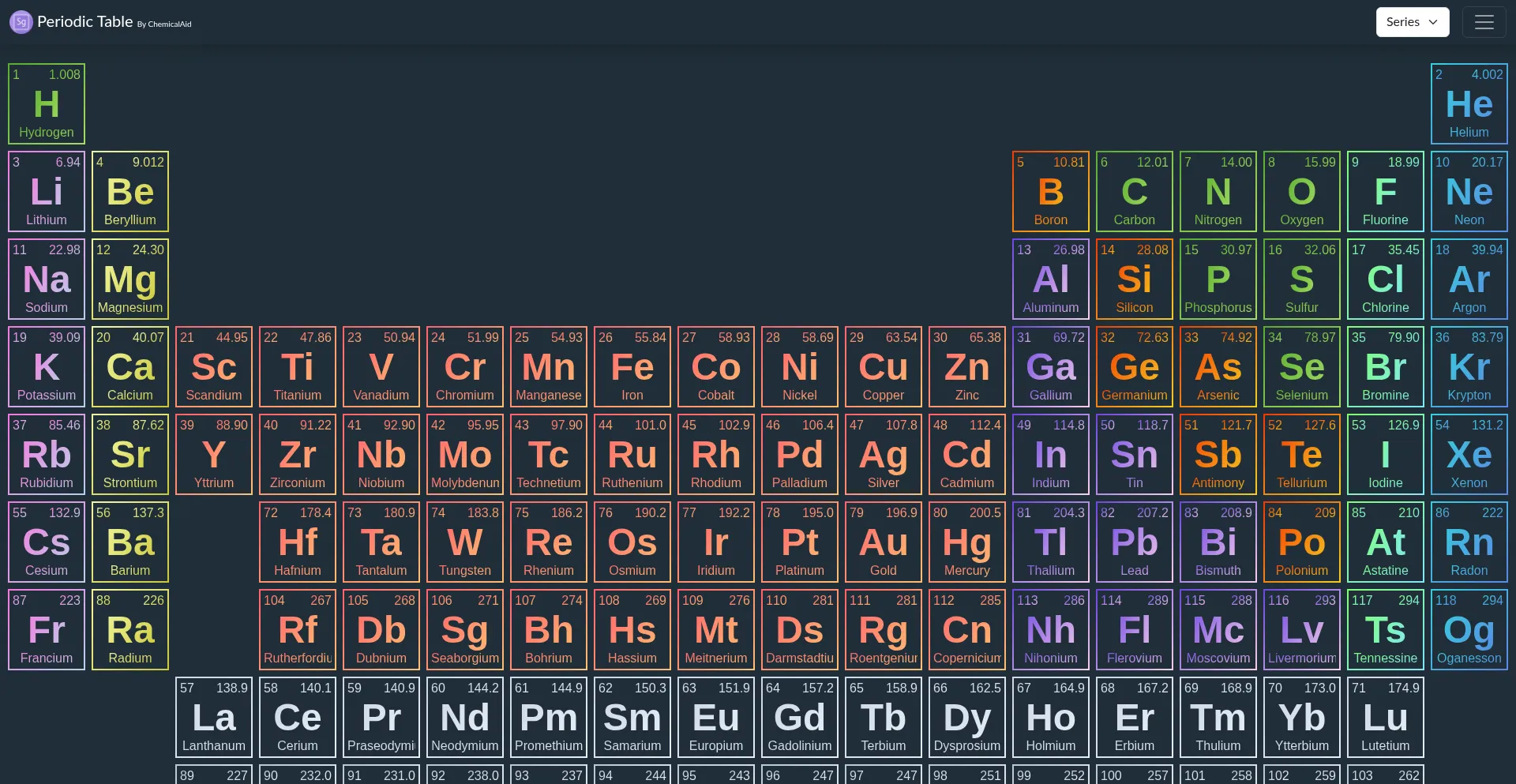This screenshot has height=784, width=1516.
Task: Open the Series dropdown
Action: tap(1412, 22)
